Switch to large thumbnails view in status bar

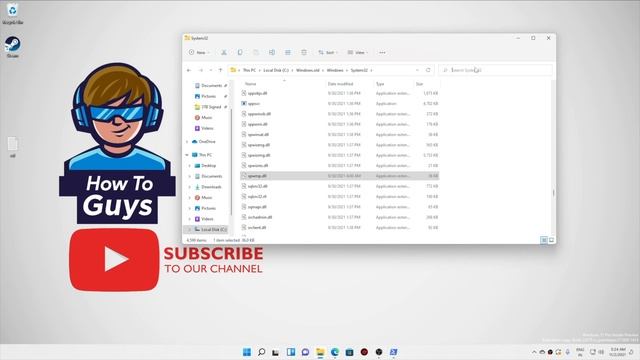[x=551, y=240]
